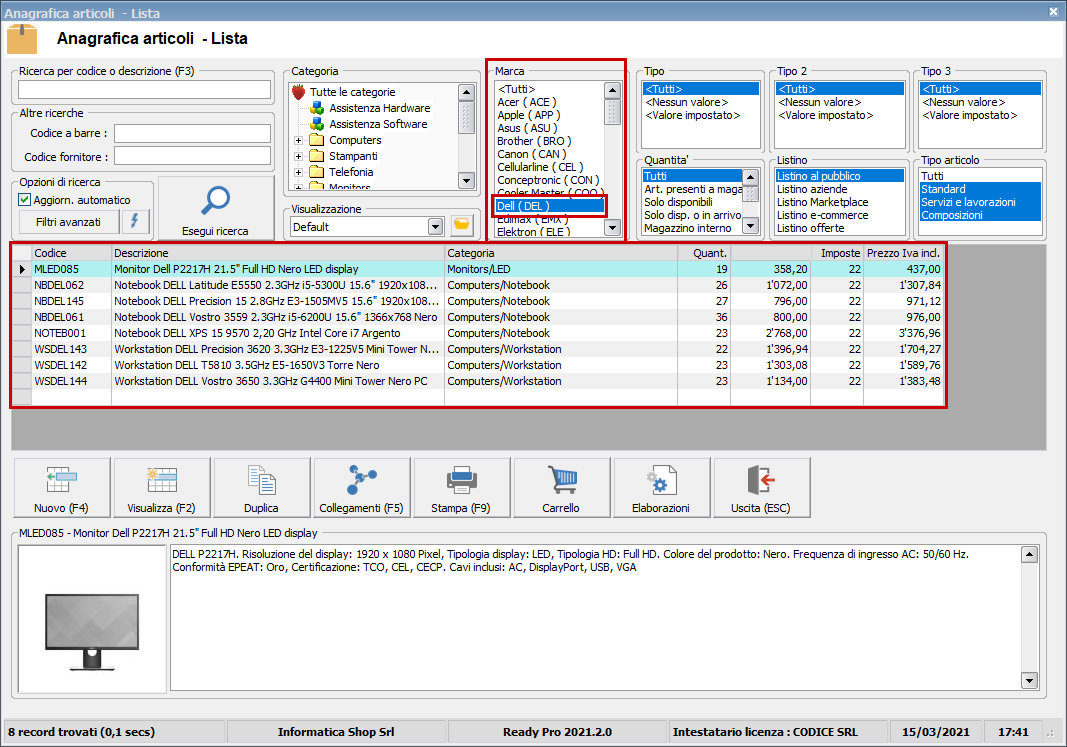Click Marca list scroll up arrow
1067x747 pixels.
click(612, 90)
